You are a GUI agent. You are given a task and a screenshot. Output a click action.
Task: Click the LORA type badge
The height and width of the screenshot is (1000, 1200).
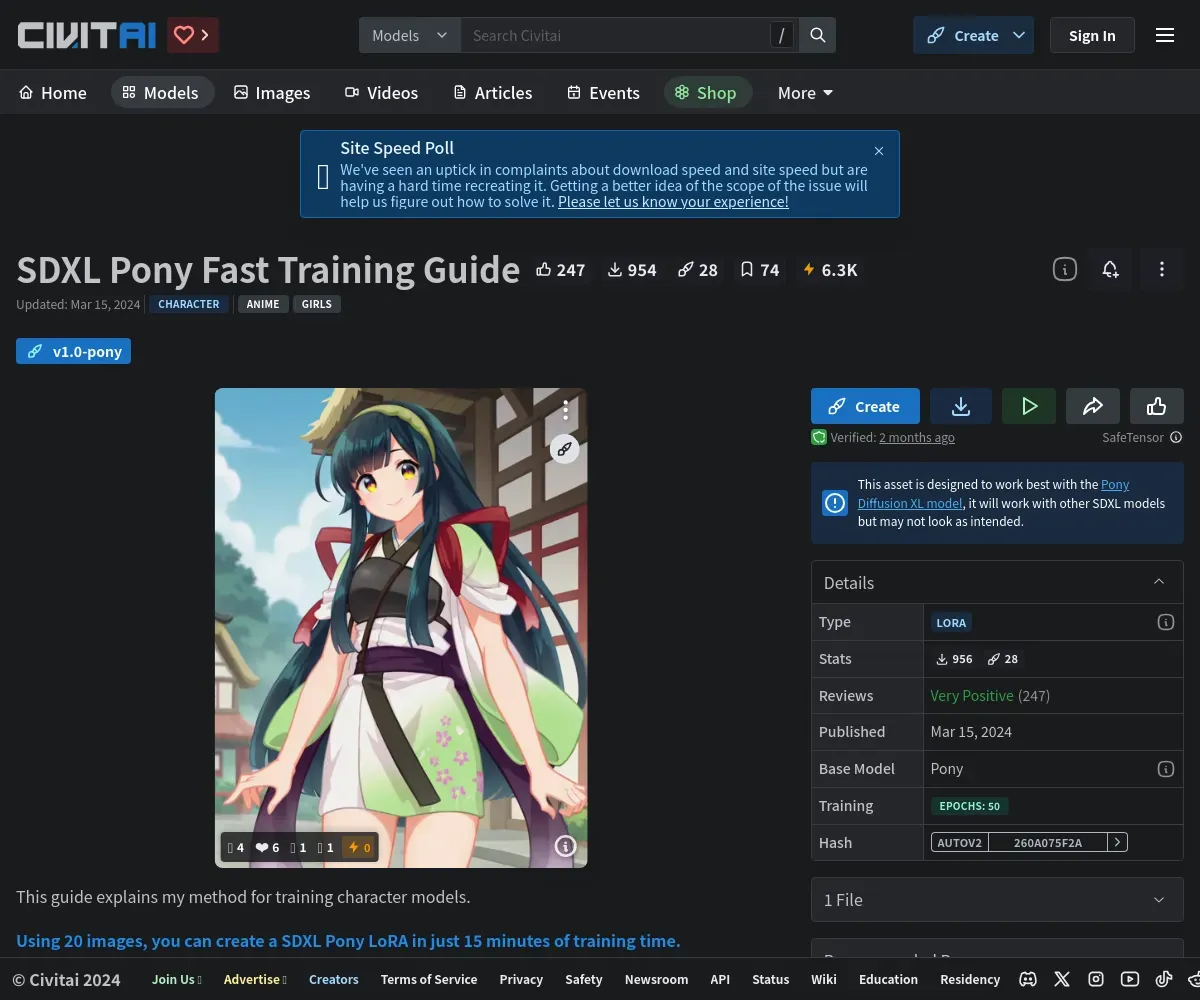click(951, 622)
